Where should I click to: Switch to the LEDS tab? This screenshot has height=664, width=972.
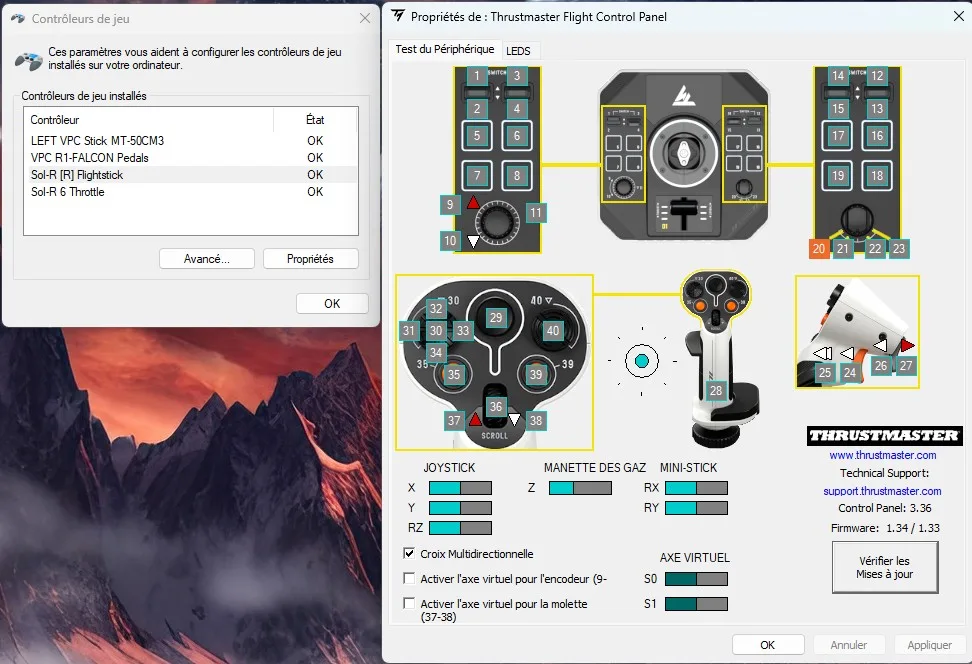click(x=518, y=51)
